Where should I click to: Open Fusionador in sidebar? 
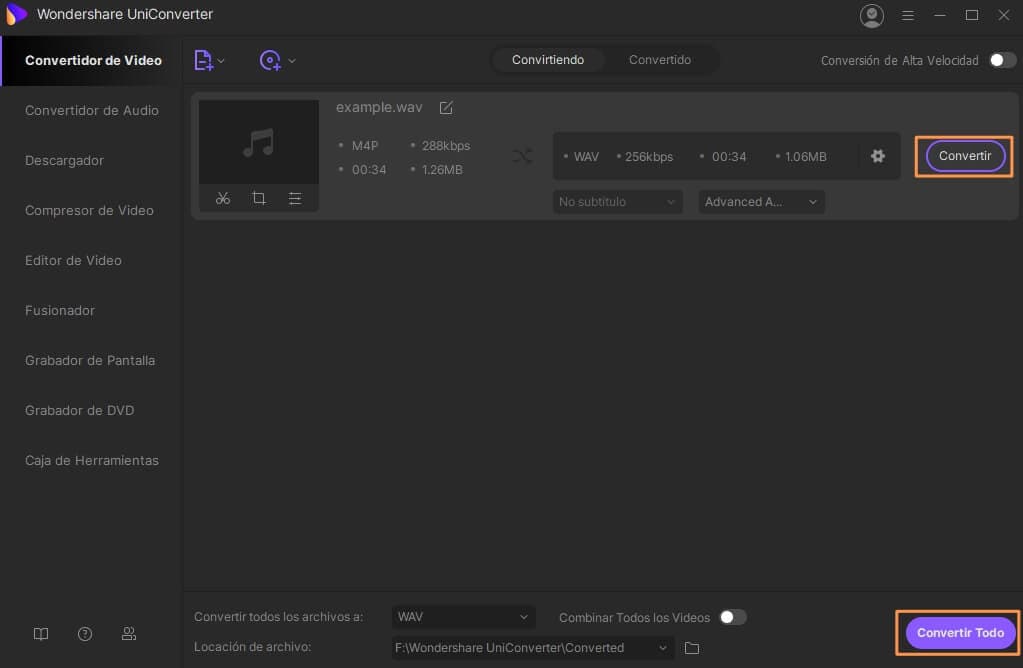59,311
